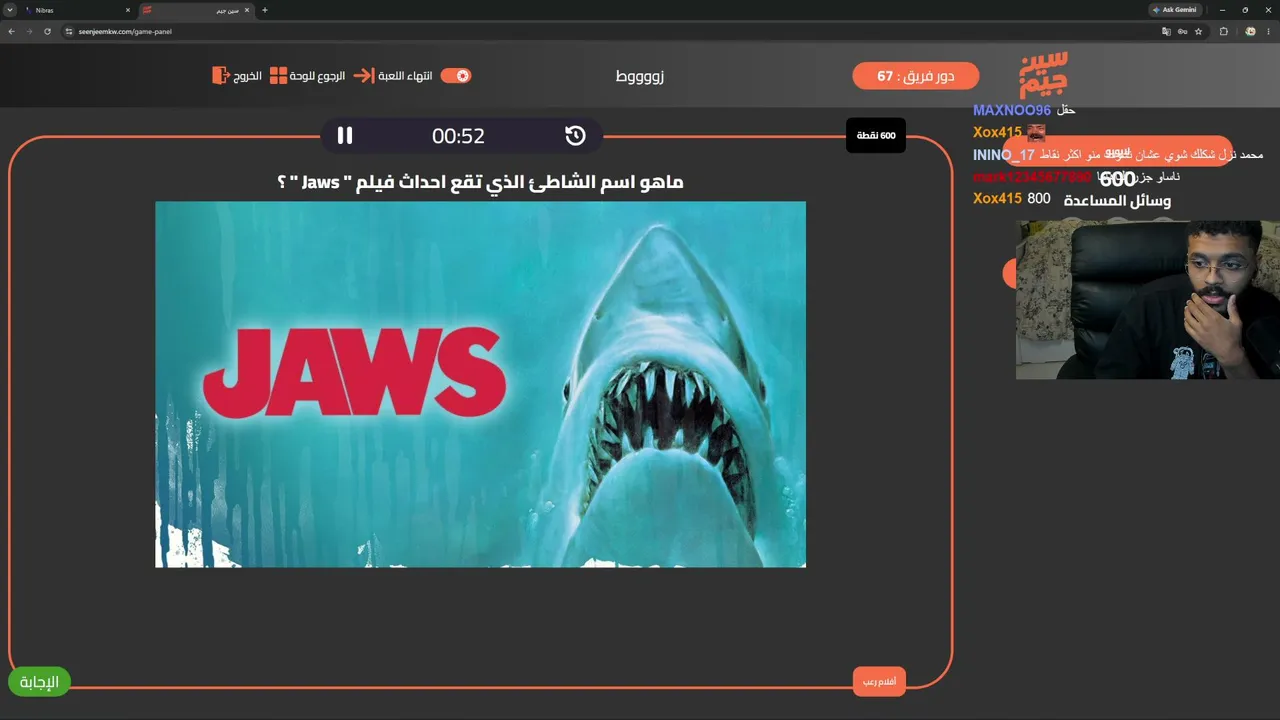The width and height of the screenshot is (1280, 720).
Task: Toggle the orange switch in game header
Action: [456, 76]
